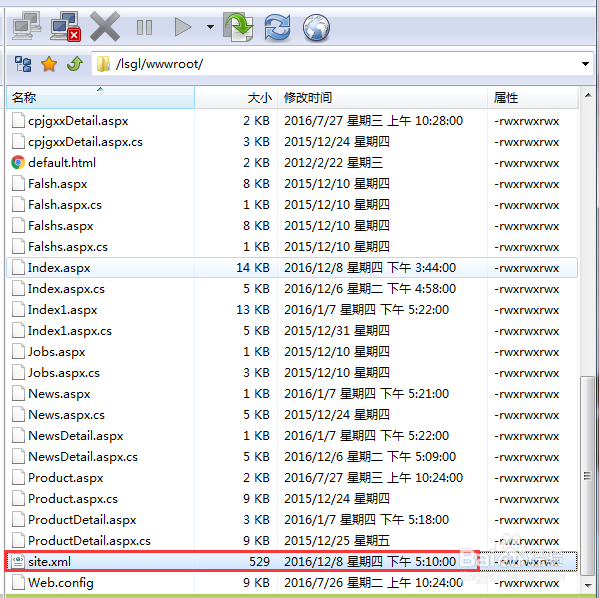Select the file Product.aspx

pyautogui.click(x=292, y=478)
